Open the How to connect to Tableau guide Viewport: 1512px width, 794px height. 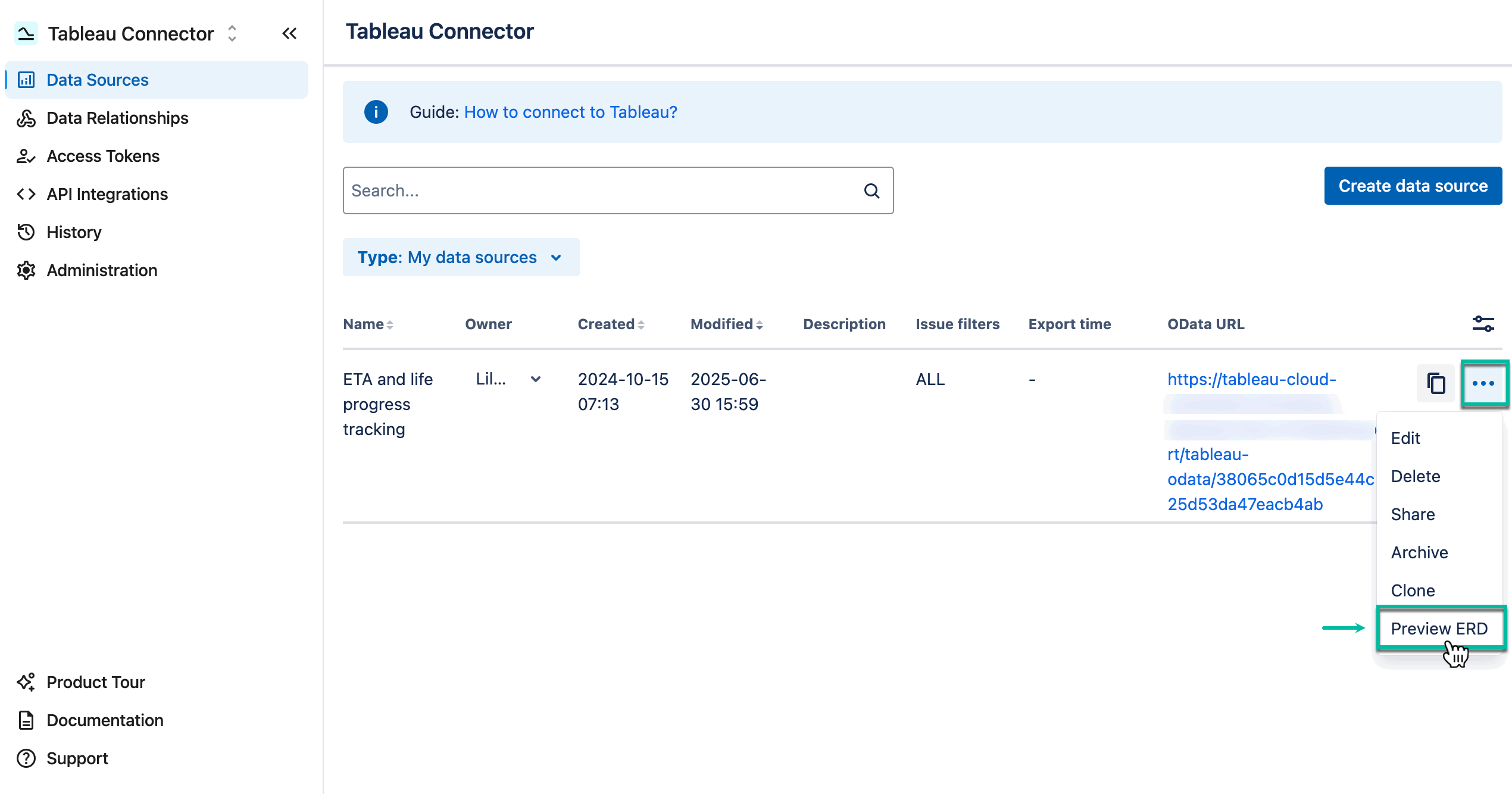click(570, 112)
